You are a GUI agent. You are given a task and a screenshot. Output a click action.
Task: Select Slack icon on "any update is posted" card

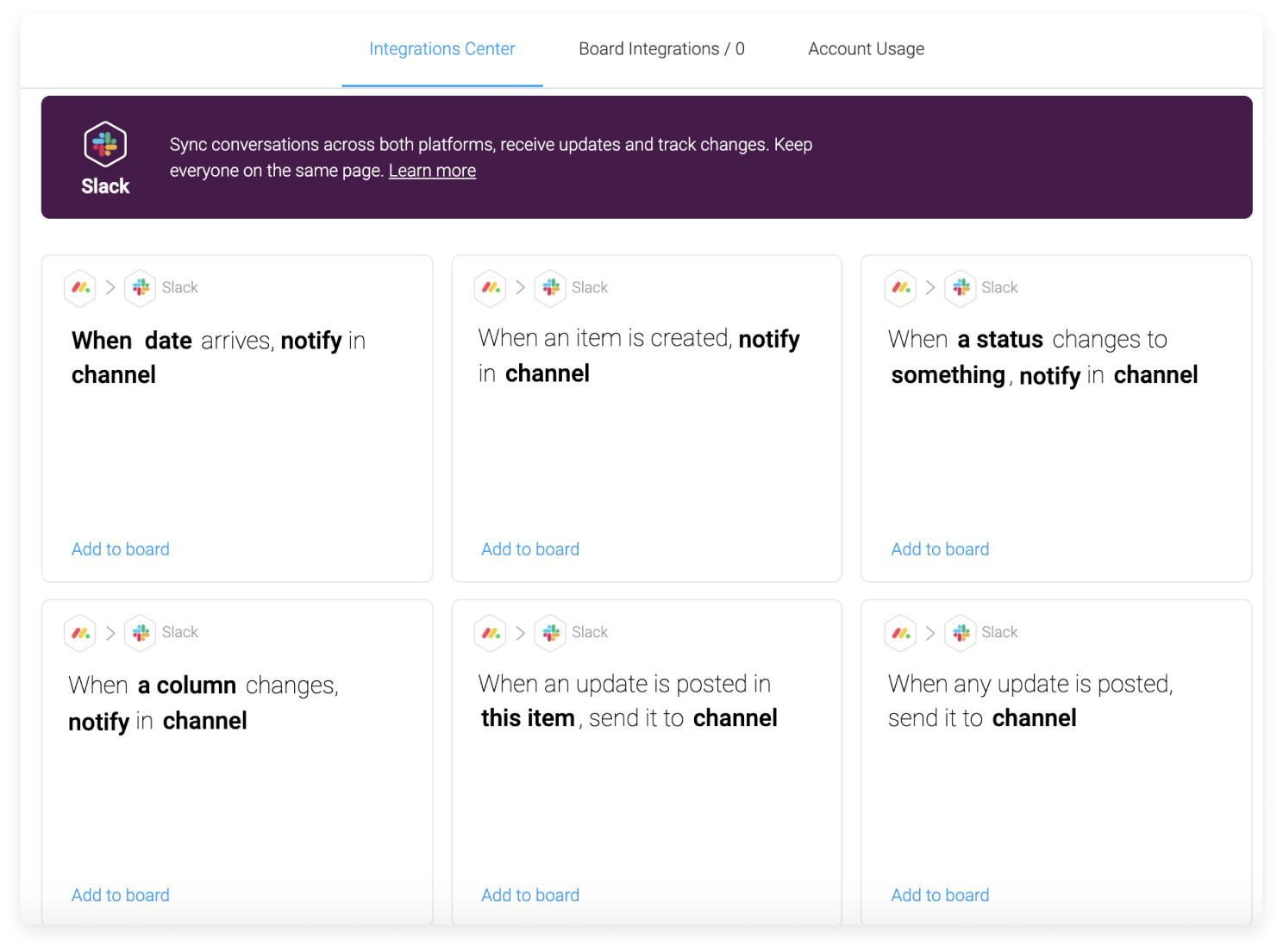click(x=961, y=632)
